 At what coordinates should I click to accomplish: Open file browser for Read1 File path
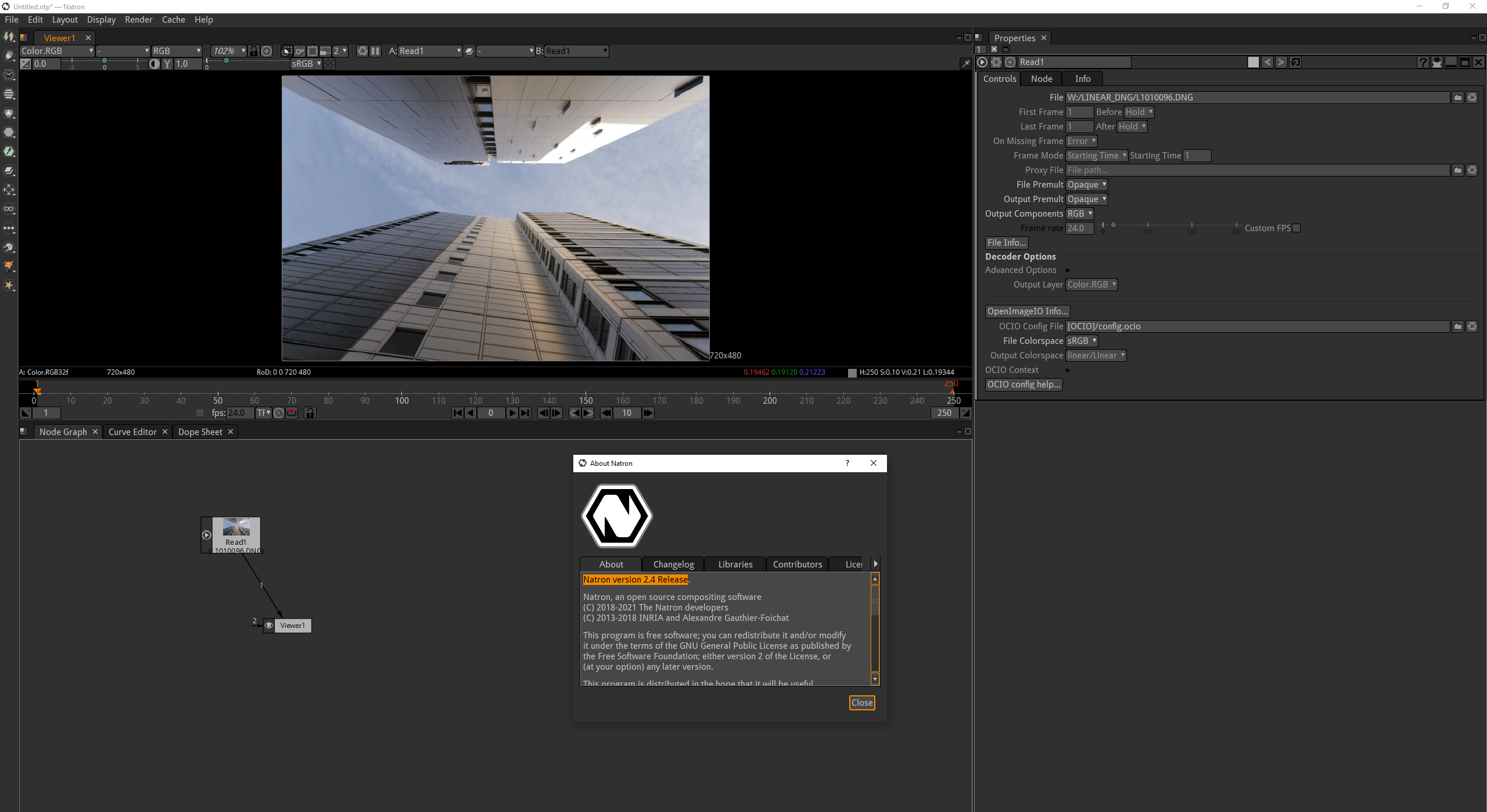coord(1457,98)
